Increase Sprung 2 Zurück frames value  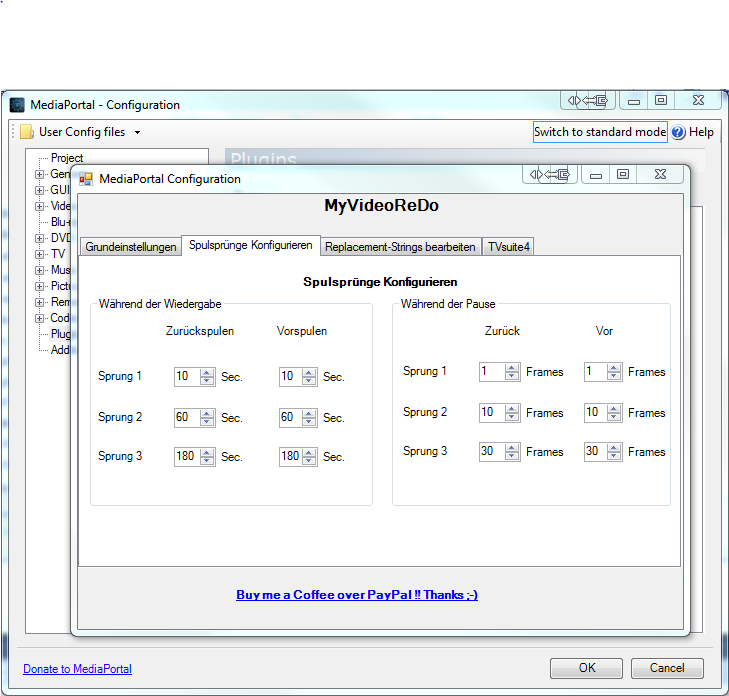coord(512,409)
